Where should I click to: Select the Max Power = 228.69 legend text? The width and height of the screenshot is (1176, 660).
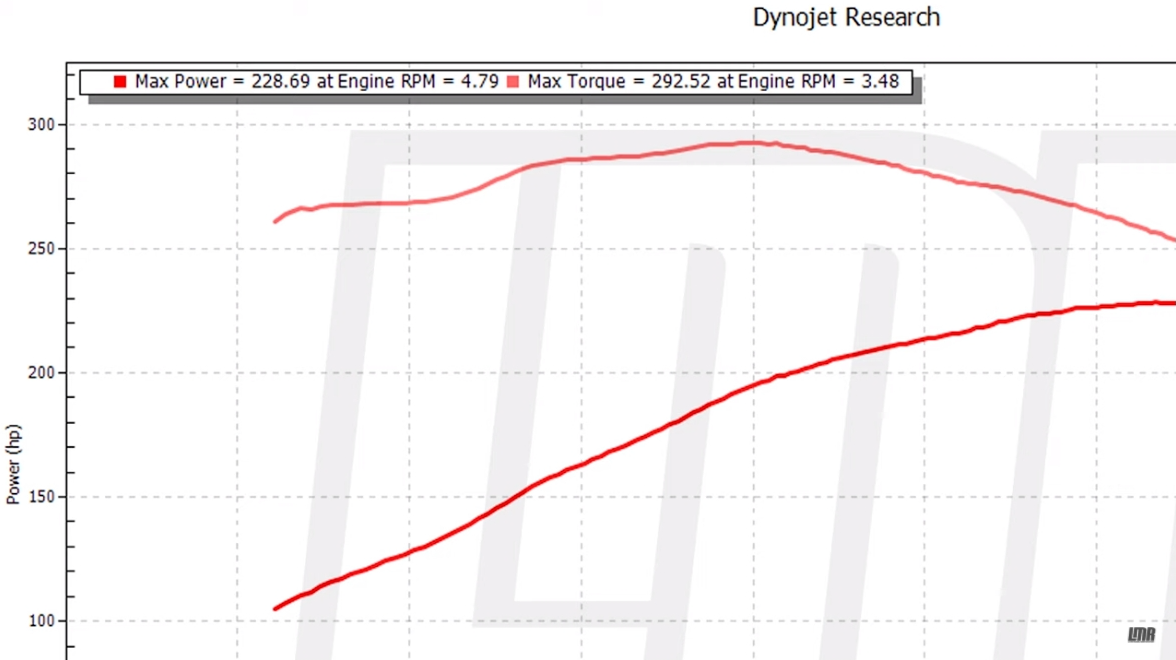316,82
